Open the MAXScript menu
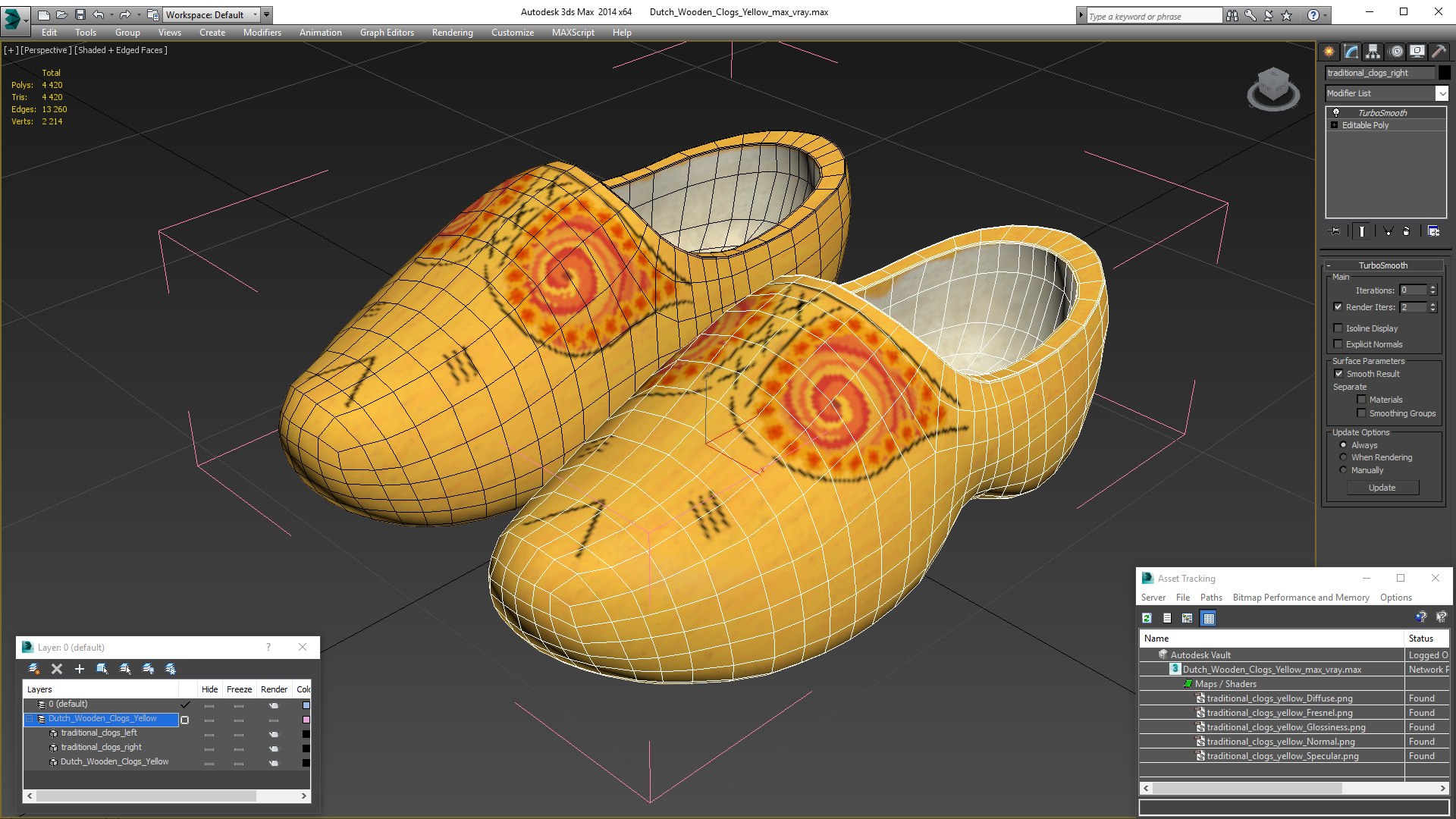This screenshot has width=1456, height=819. (x=573, y=33)
